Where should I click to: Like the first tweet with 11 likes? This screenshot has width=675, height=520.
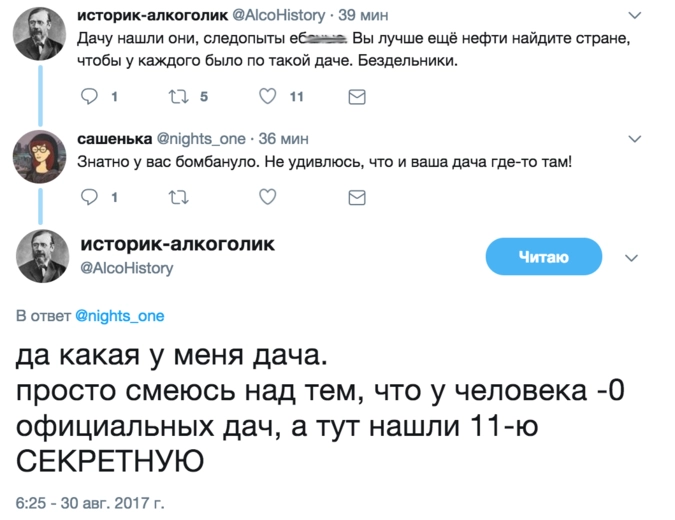point(267,97)
